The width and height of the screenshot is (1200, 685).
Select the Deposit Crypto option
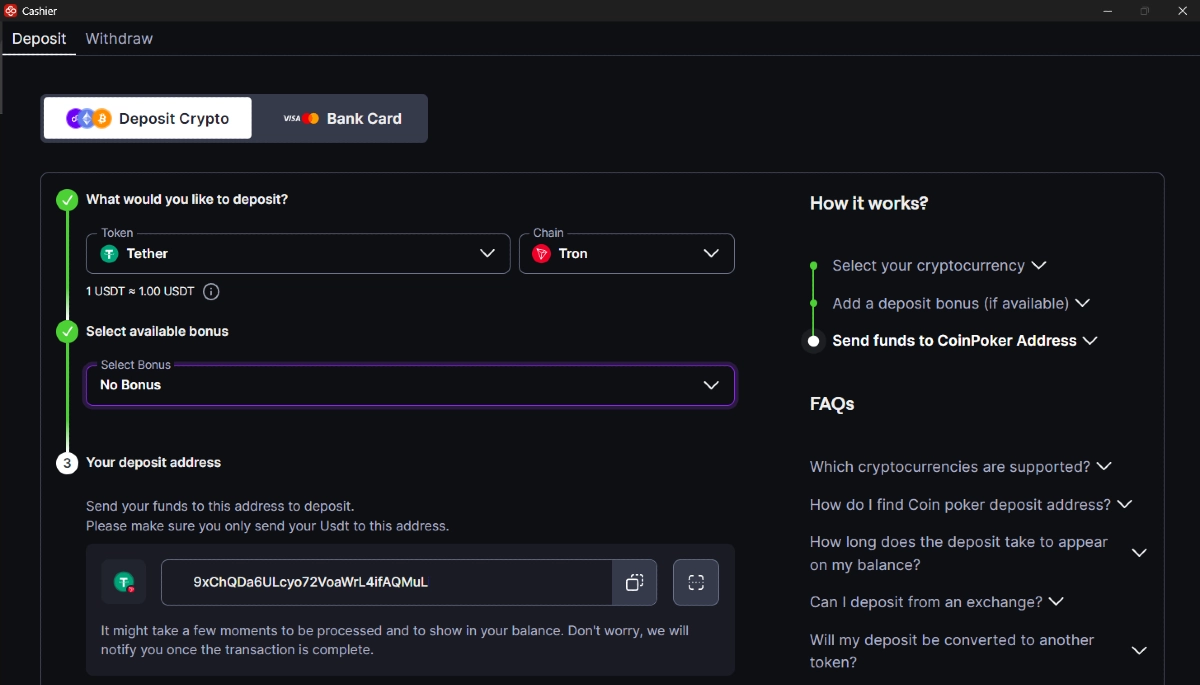148,118
